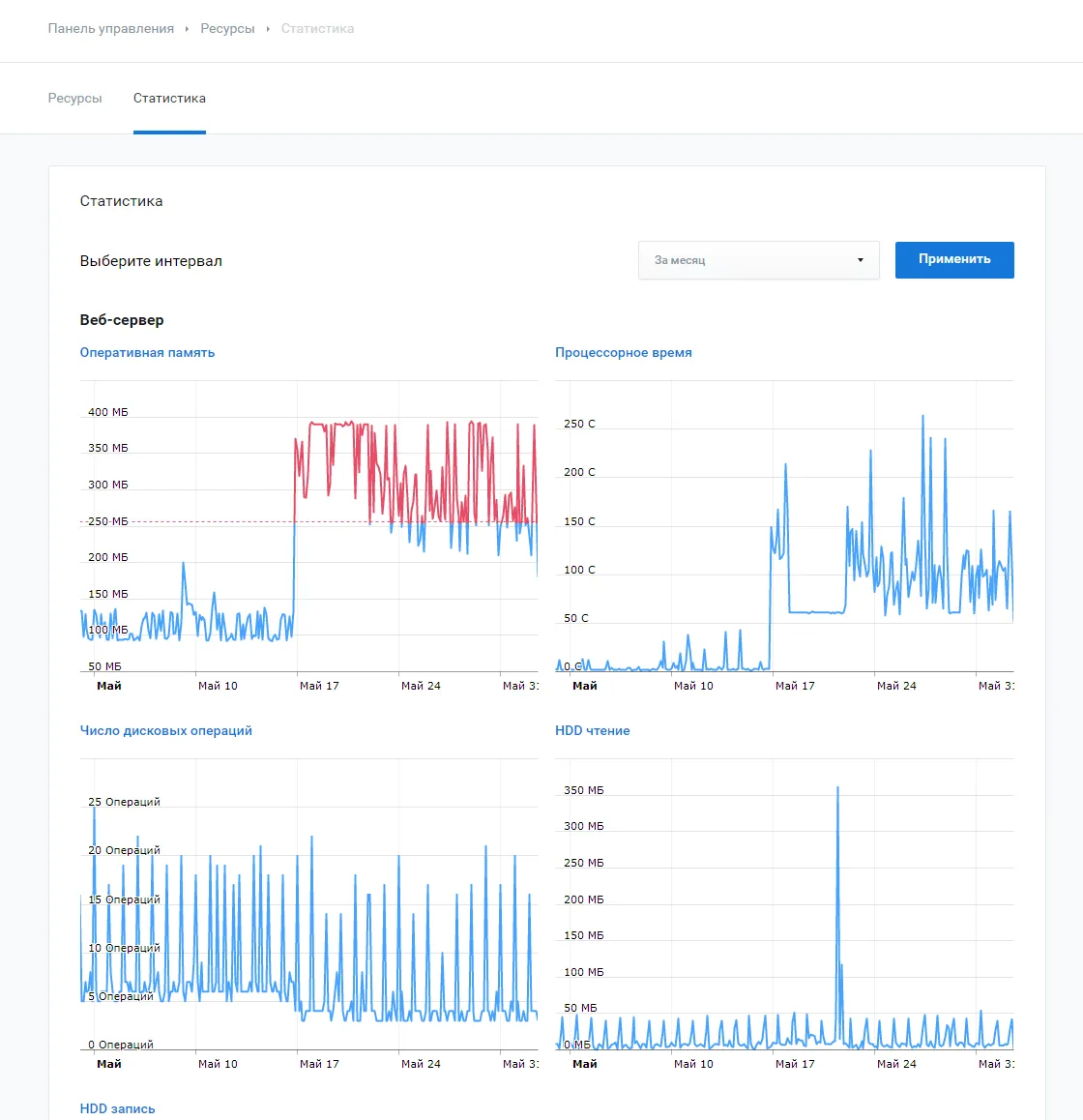Click the 'Число дисковых операций' chart title
This screenshot has width=1083, height=1120.
click(x=165, y=731)
